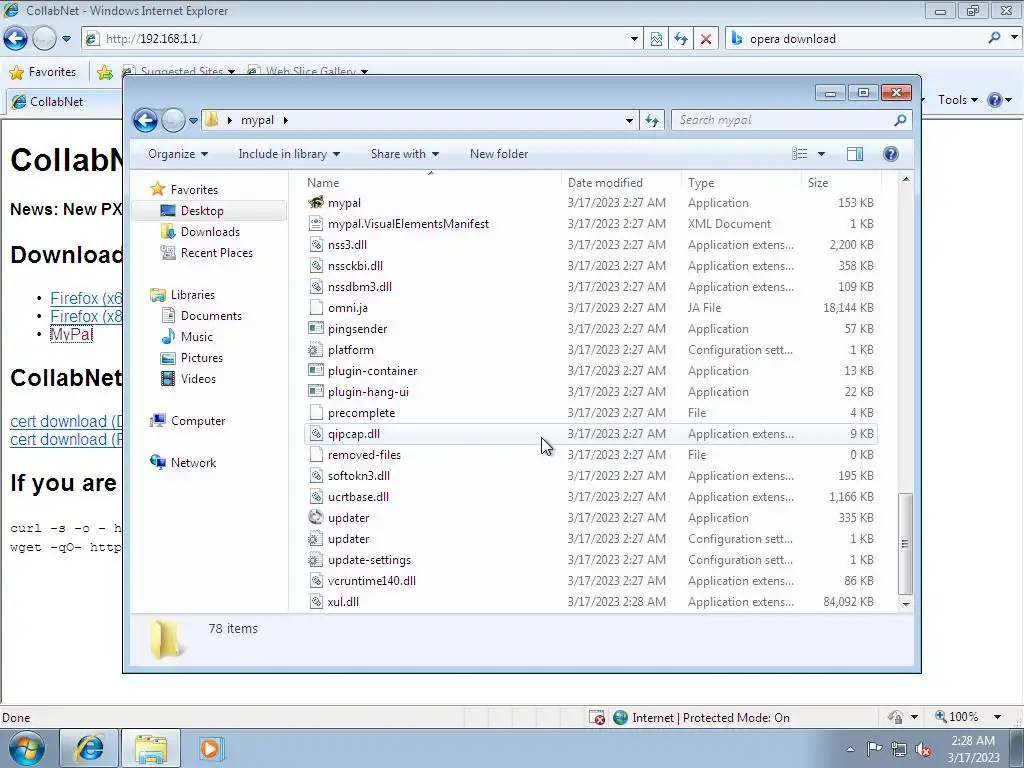Click the taskbar clock showing 2:28 AM
Image resolution: width=1024 pixels, height=768 pixels.
point(973,749)
